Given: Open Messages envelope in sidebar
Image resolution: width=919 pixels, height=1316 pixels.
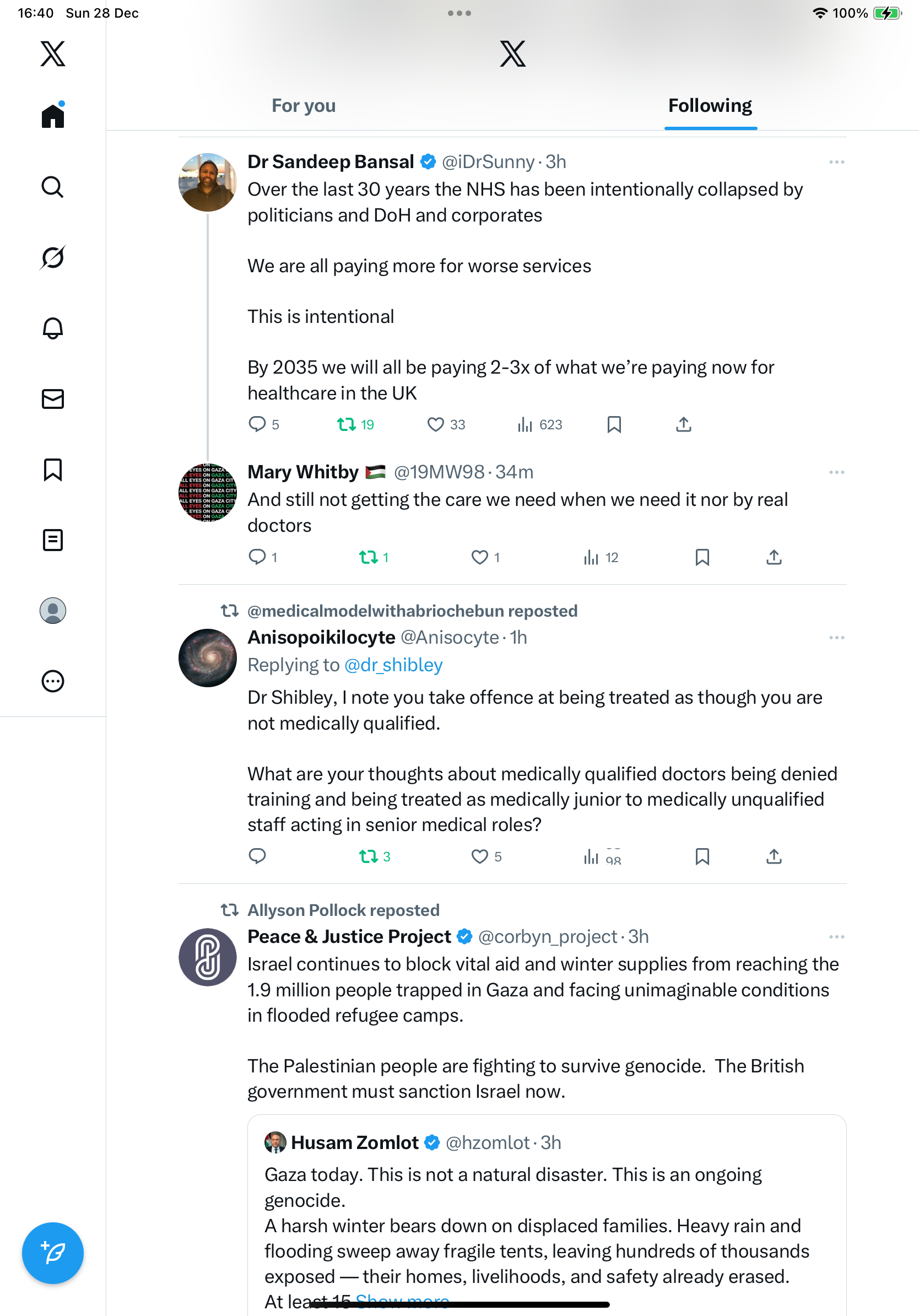Looking at the screenshot, I should pos(53,399).
